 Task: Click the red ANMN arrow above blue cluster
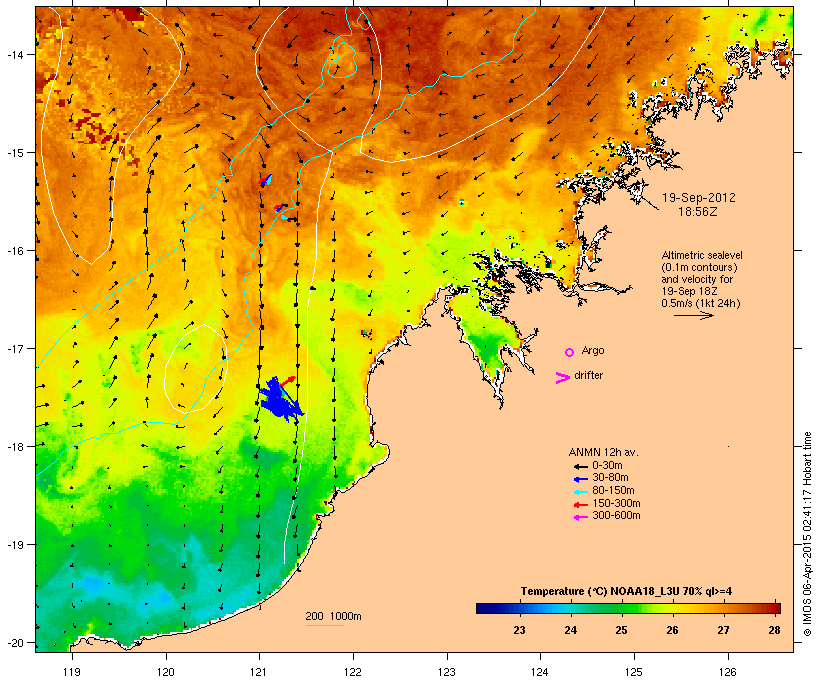click(287, 381)
